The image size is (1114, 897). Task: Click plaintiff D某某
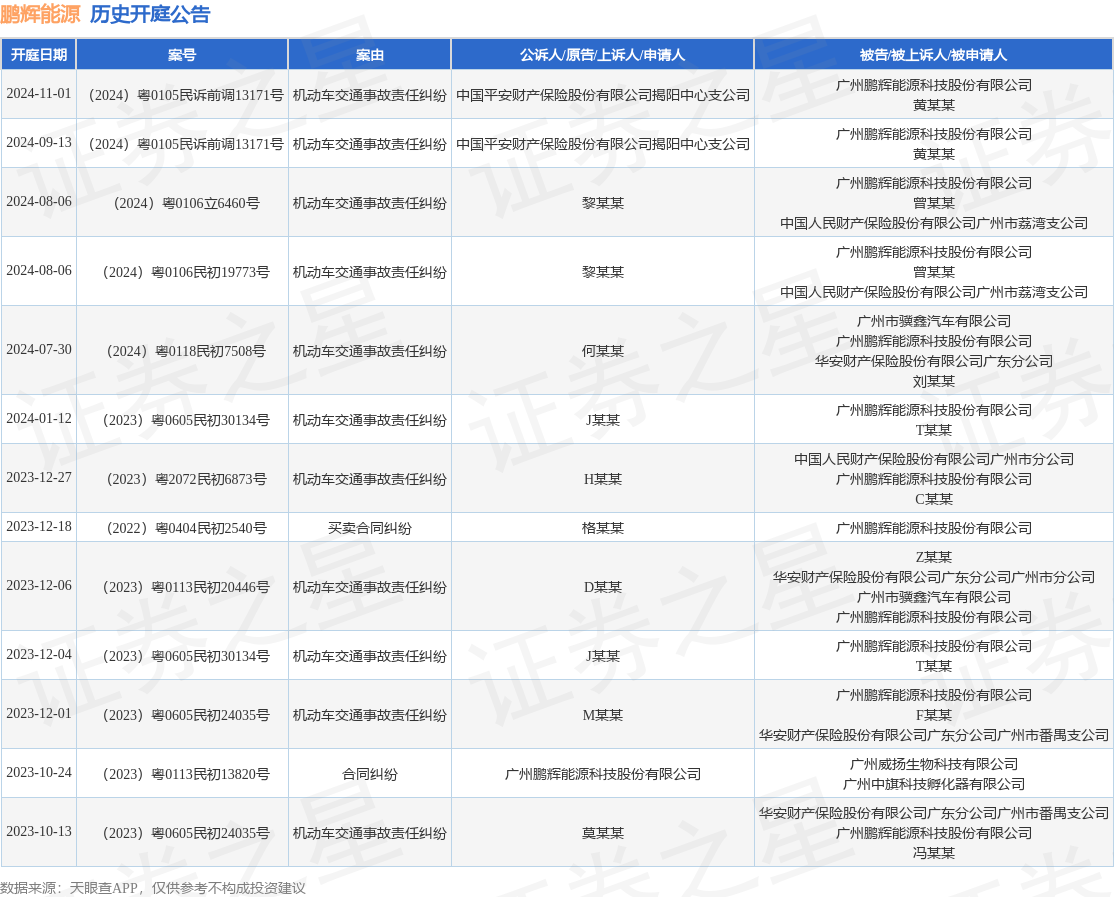click(602, 587)
